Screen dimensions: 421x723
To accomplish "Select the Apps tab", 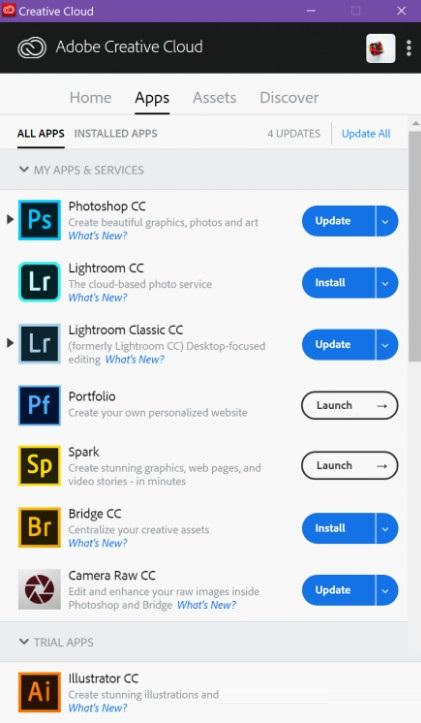I will coord(152,98).
